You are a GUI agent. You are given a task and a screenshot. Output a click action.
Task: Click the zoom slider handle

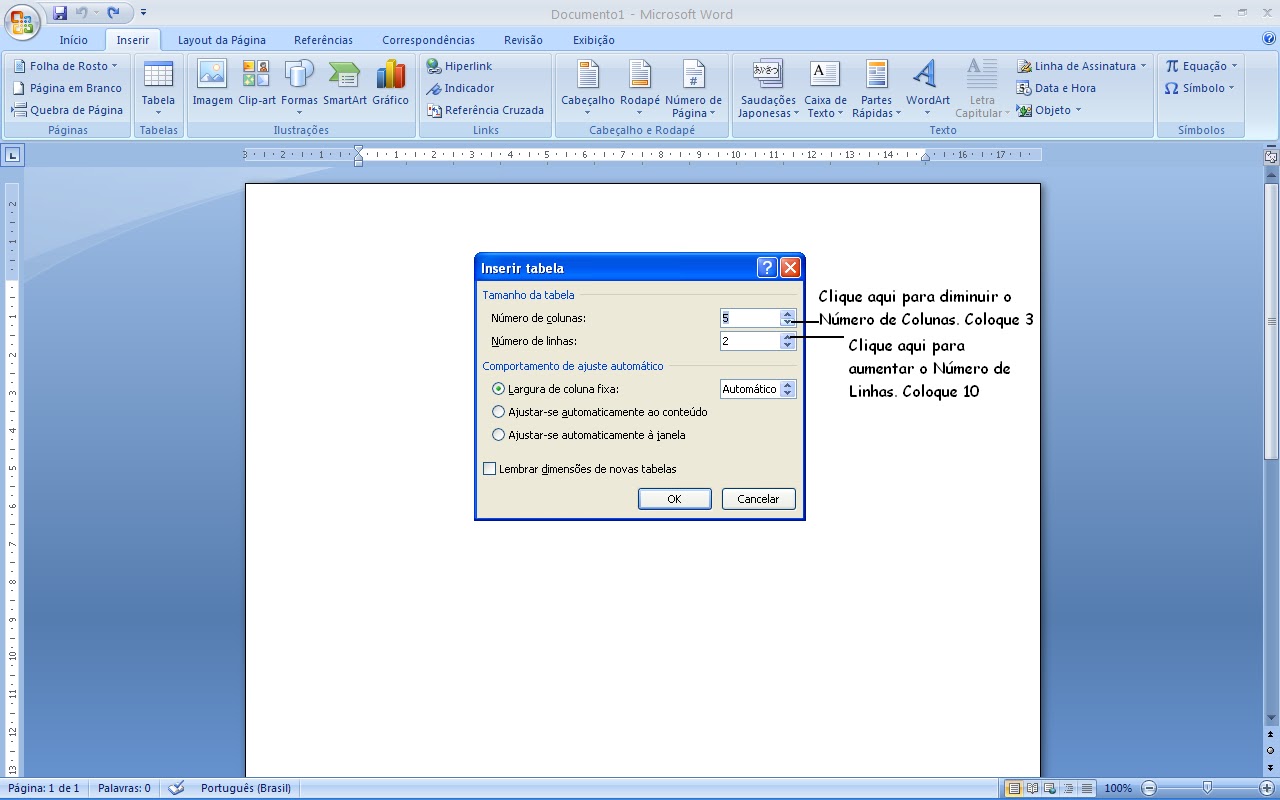[x=1208, y=788]
